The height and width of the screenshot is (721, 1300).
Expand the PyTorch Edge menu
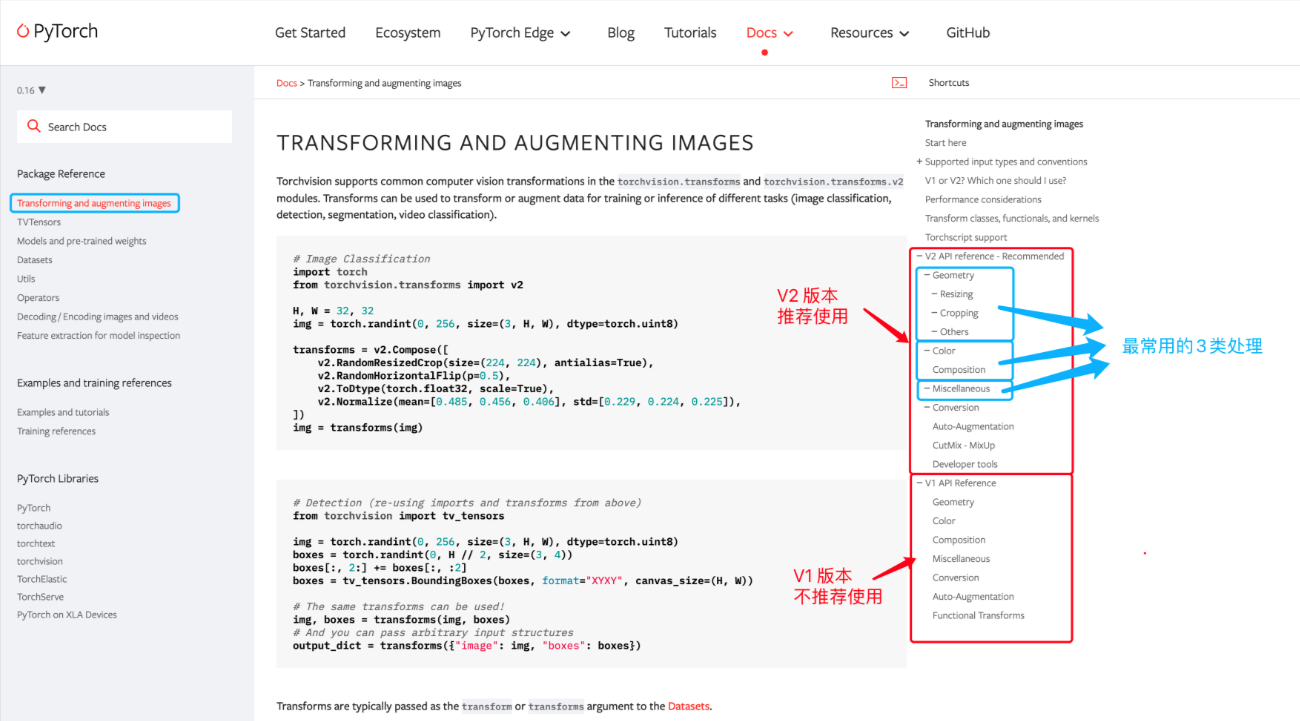[x=520, y=33]
